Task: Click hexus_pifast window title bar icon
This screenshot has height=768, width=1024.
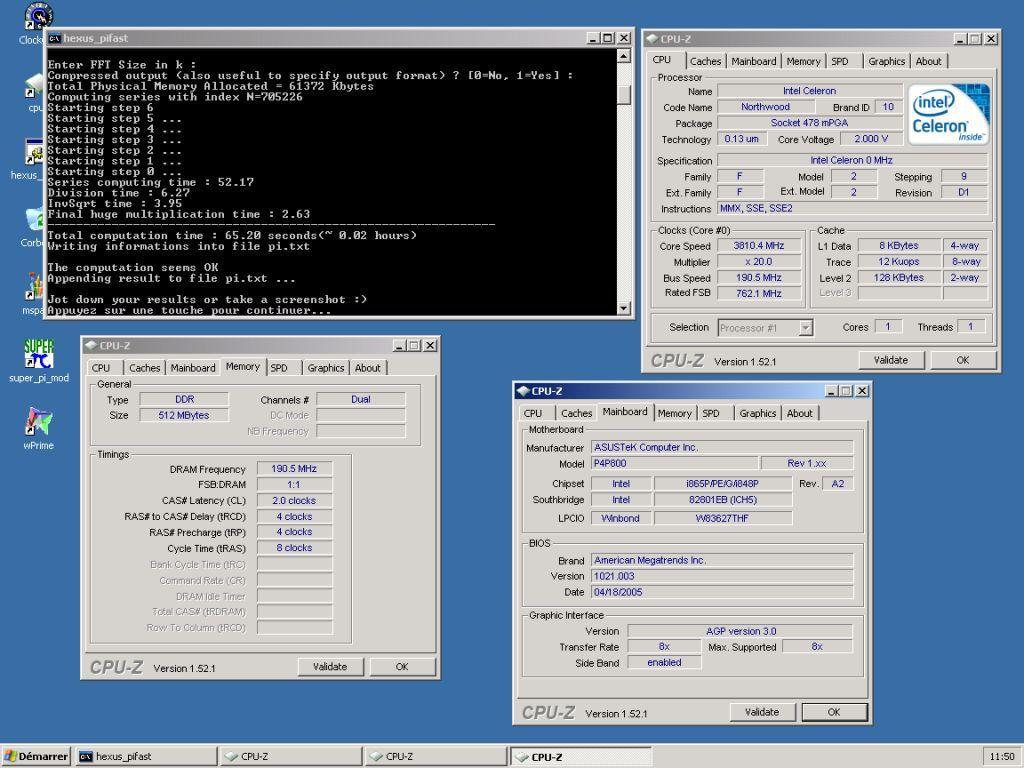Action: [55, 39]
